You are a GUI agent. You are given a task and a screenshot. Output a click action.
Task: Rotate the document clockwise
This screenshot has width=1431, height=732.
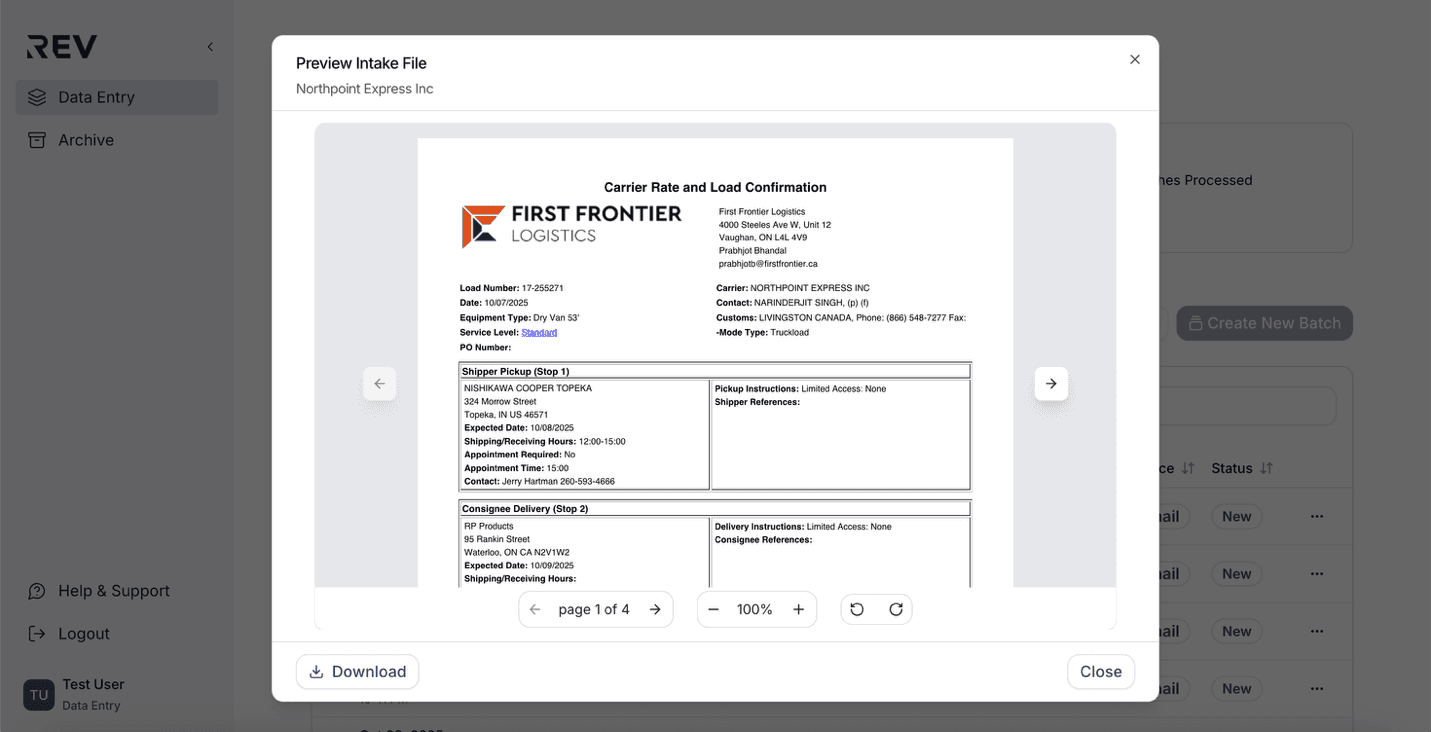pos(895,608)
